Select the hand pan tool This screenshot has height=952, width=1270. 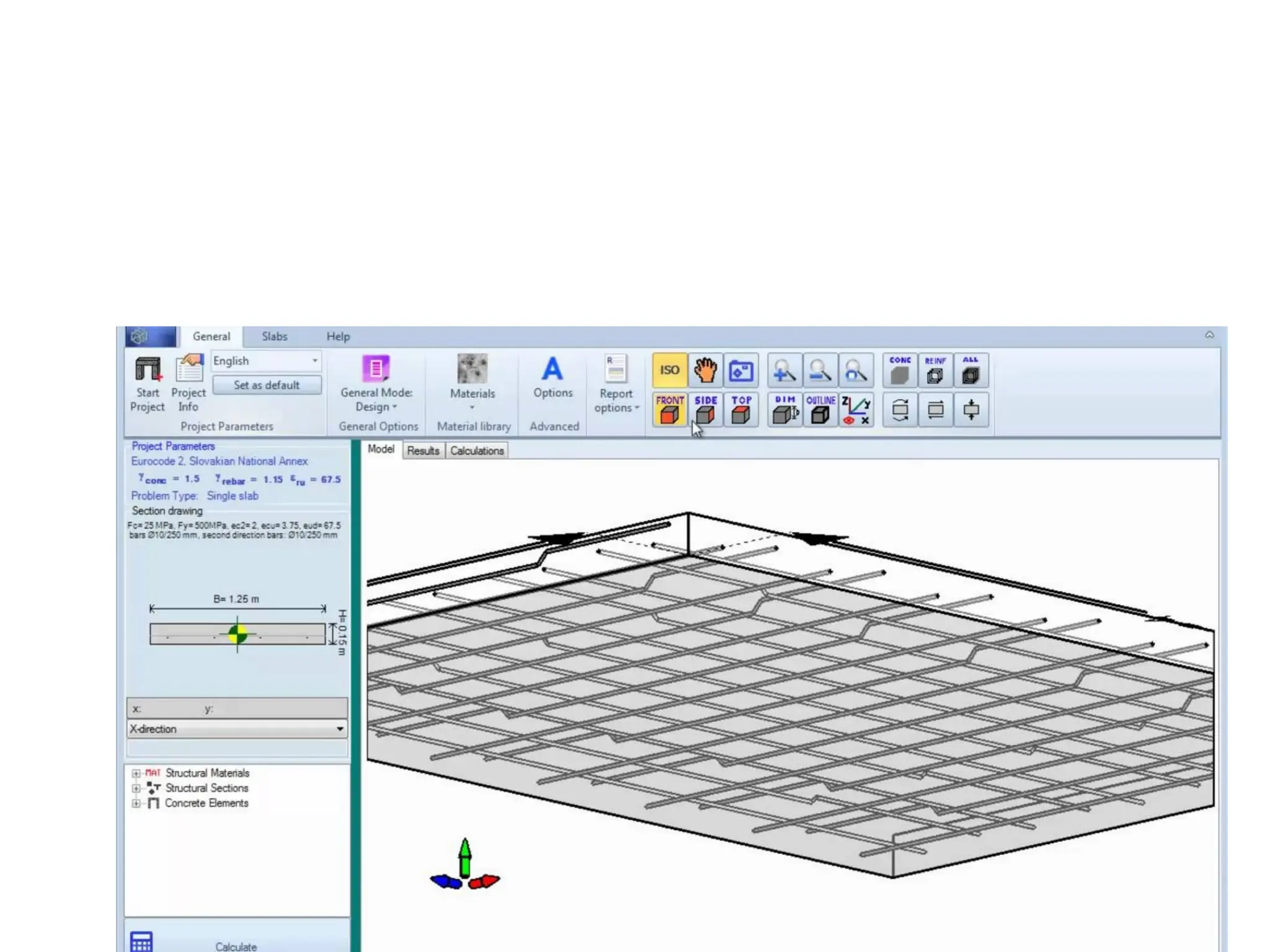(x=705, y=371)
